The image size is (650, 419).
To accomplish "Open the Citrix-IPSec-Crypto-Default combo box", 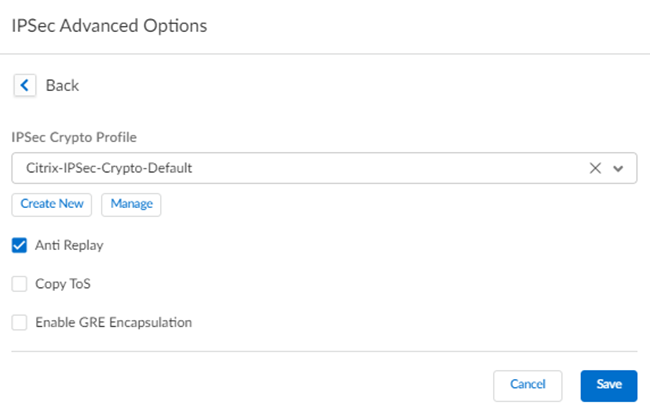I will point(300,168).
